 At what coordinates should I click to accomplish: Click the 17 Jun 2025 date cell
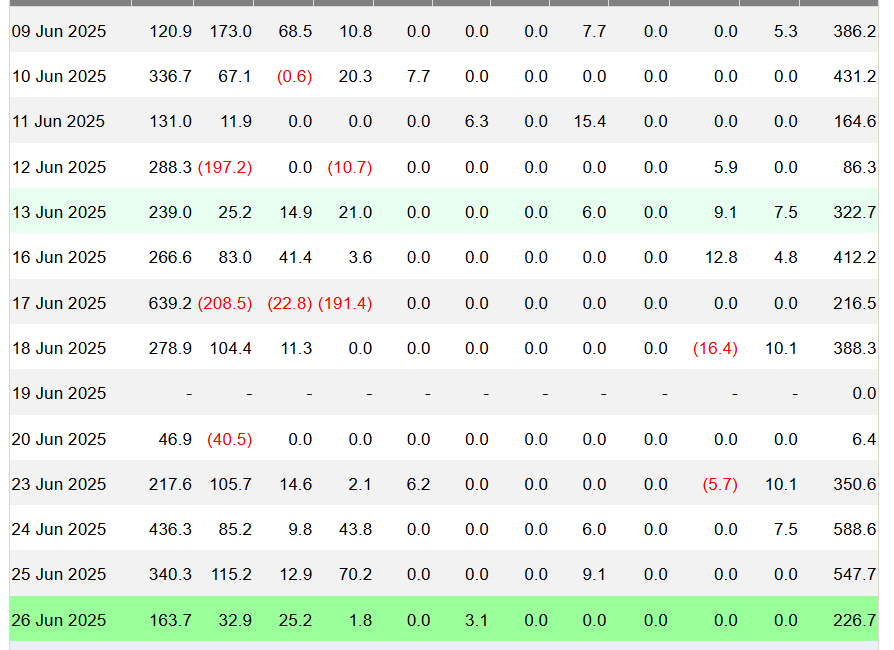click(x=59, y=303)
